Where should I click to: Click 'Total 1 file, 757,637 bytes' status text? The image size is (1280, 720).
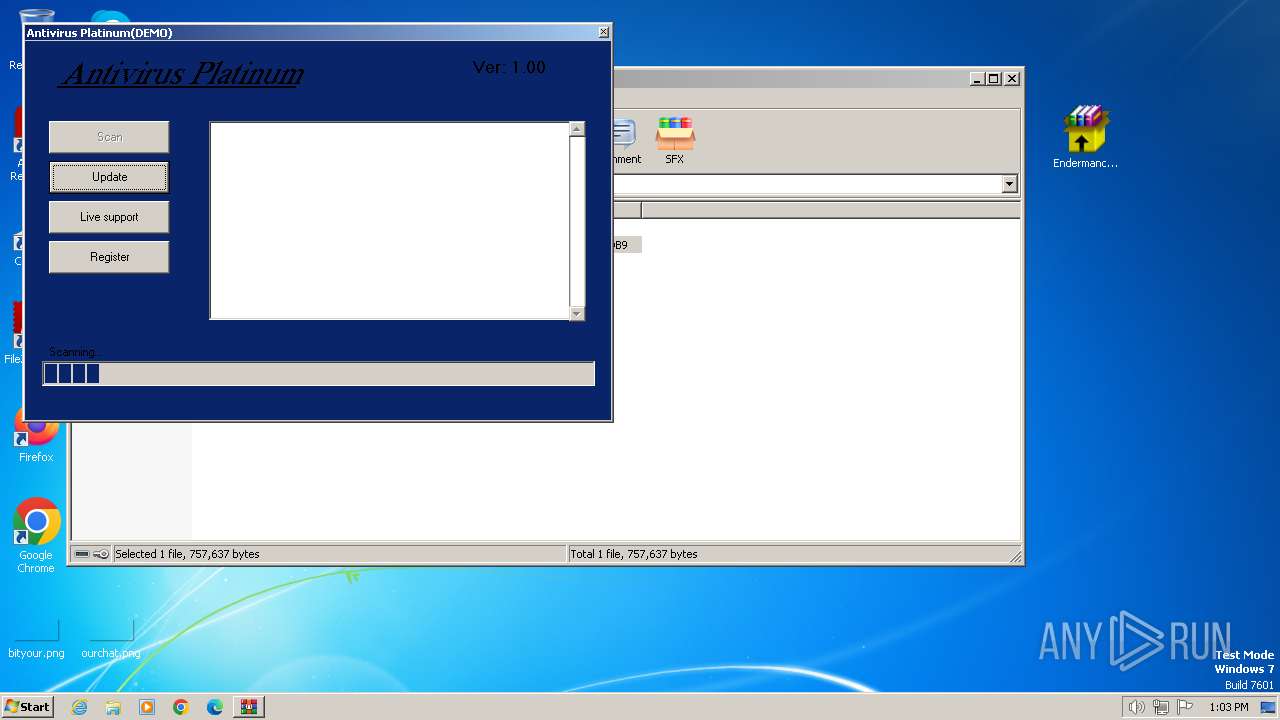633,554
